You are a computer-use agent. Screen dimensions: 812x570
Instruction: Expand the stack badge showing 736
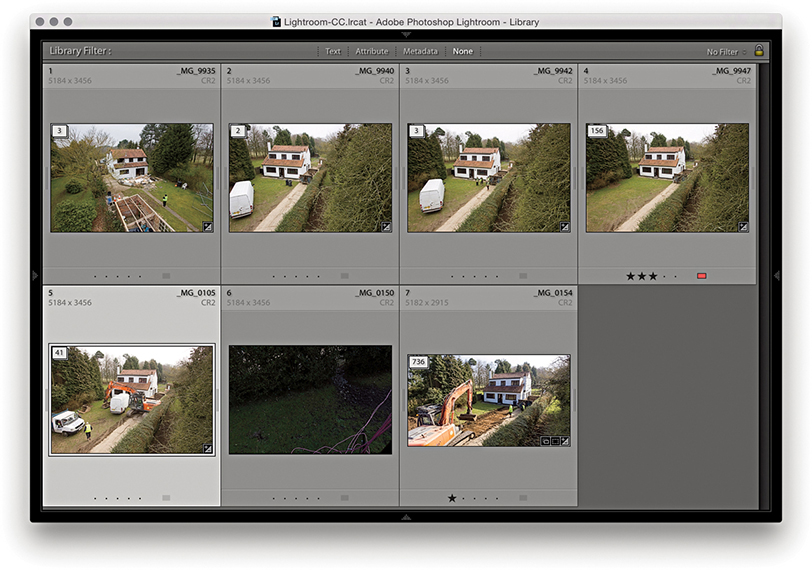418,361
